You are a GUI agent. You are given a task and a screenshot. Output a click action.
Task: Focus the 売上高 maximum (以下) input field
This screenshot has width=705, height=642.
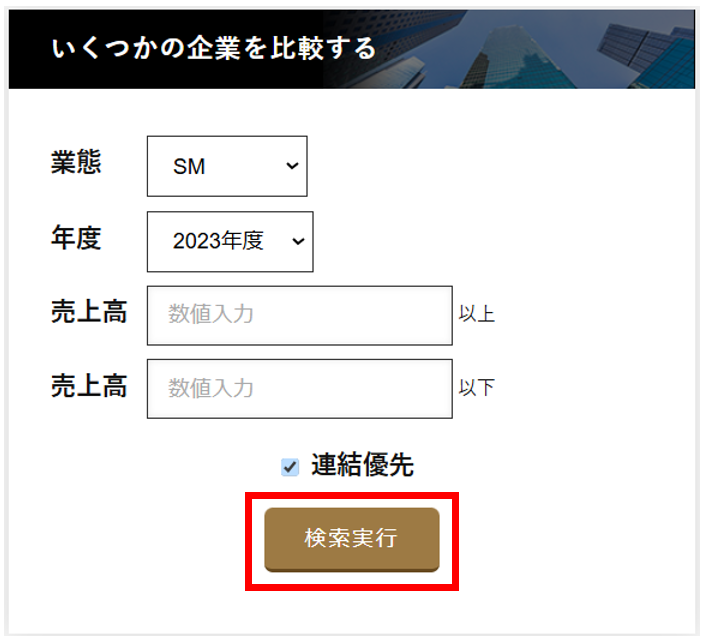click(299, 388)
